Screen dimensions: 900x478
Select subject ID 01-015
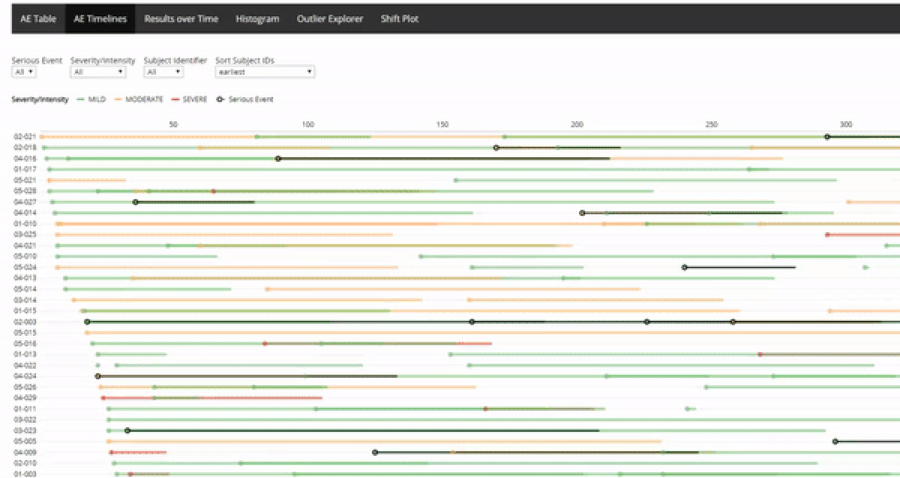(x=25, y=311)
